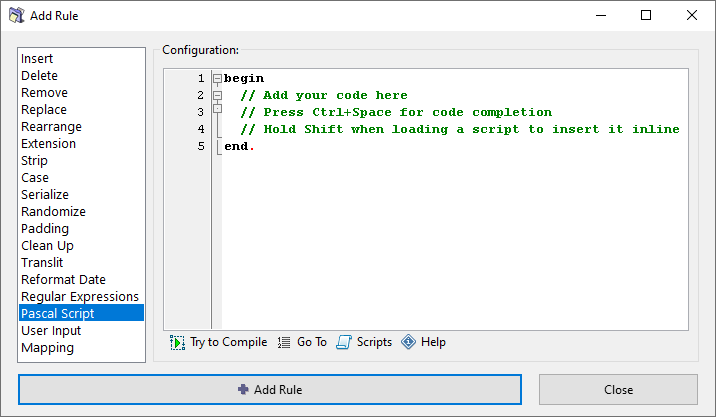This screenshot has width=716, height=417.
Task: Choose the Regular Expressions rule
Action: coord(80,296)
